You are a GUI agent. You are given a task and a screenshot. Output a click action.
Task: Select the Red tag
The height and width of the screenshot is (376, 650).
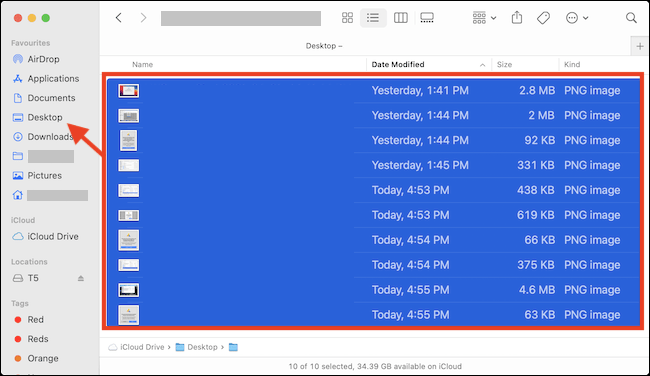point(29,320)
